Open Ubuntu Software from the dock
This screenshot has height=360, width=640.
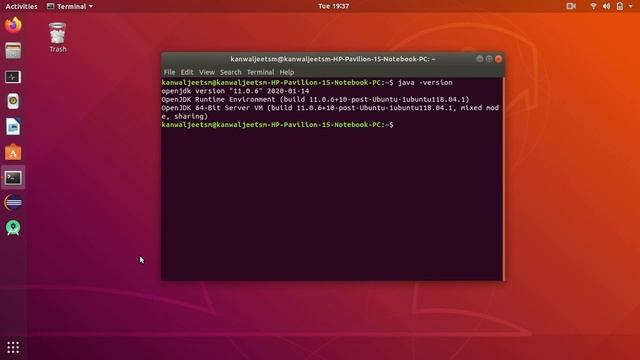pyautogui.click(x=13, y=152)
